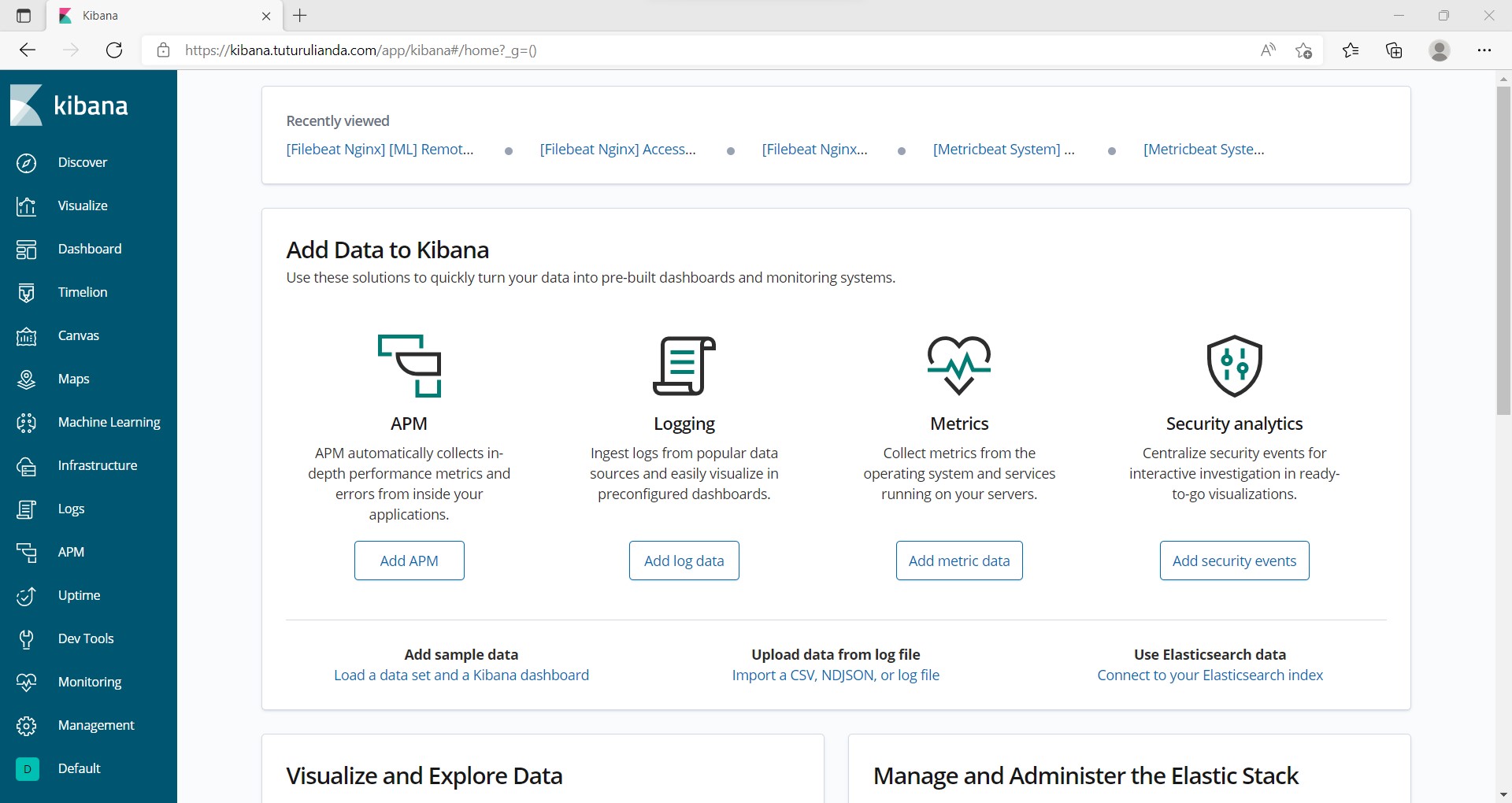Select Management label in sidebar
Screen dimensions: 1512x803
[x=96, y=726]
